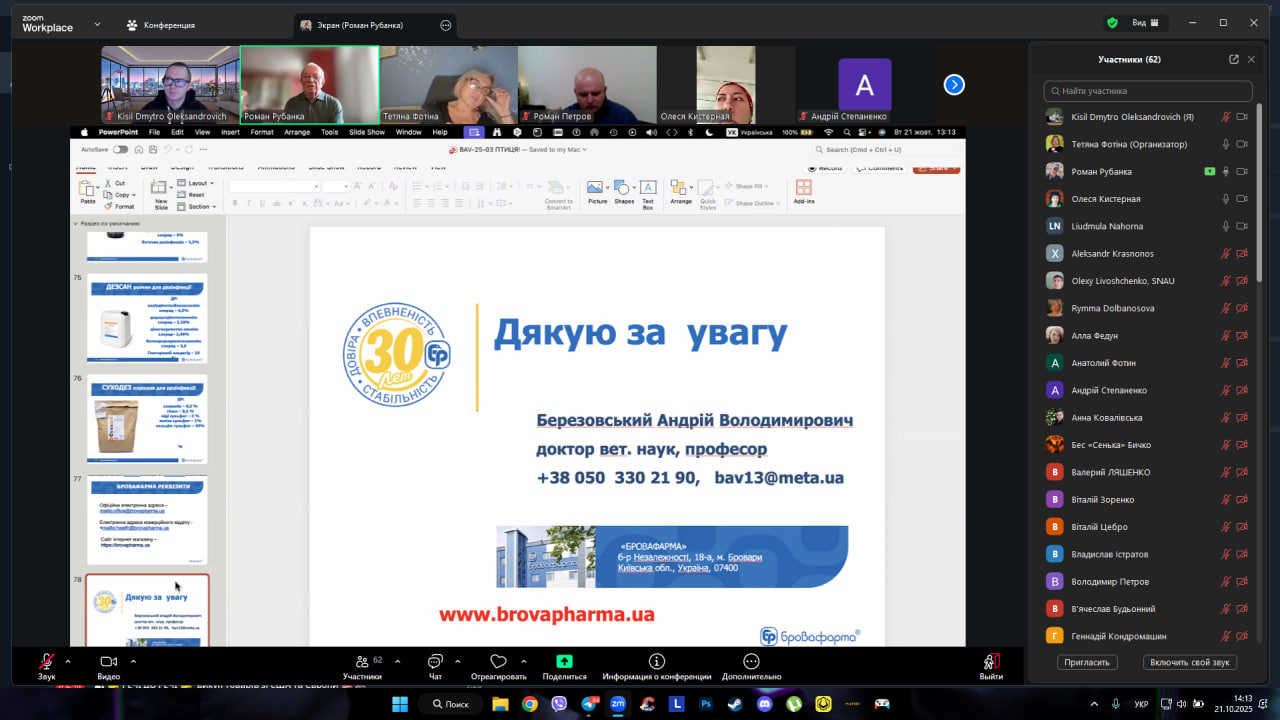
Task: Click Включить свой звук button
Action: 1190,662
